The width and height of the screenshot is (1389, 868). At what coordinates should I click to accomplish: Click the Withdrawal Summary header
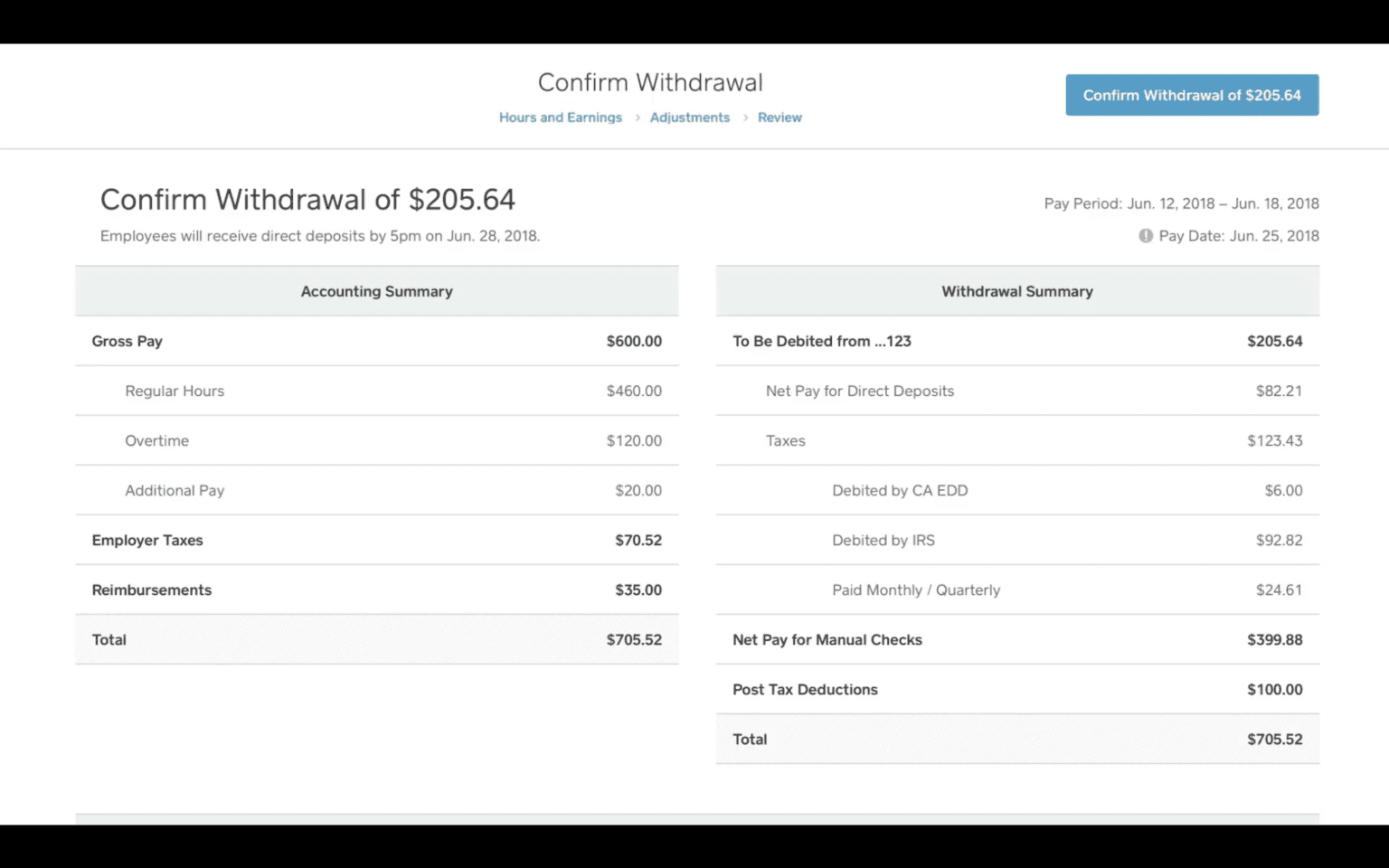pos(1016,291)
